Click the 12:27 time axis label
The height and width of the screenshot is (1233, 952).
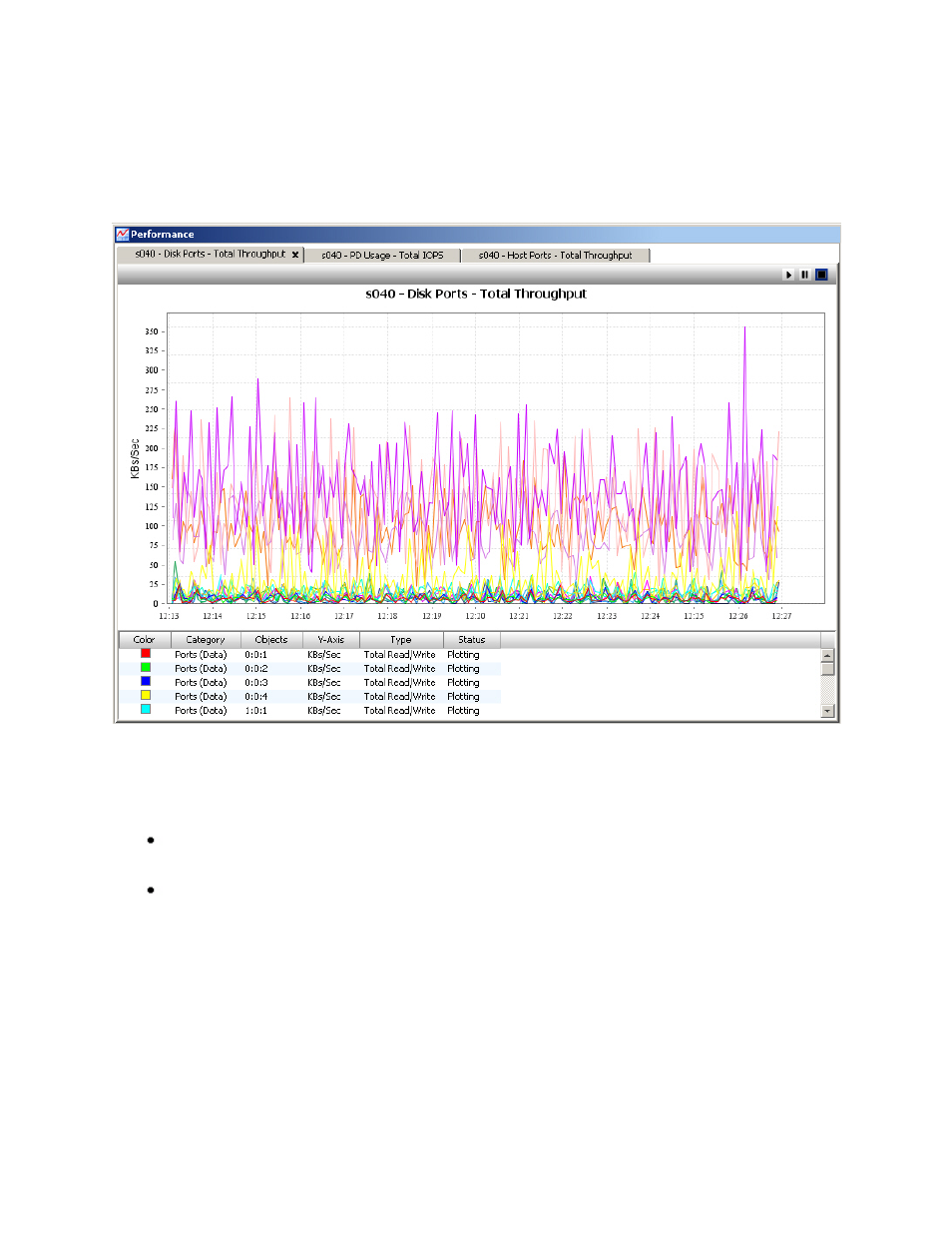pos(781,616)
